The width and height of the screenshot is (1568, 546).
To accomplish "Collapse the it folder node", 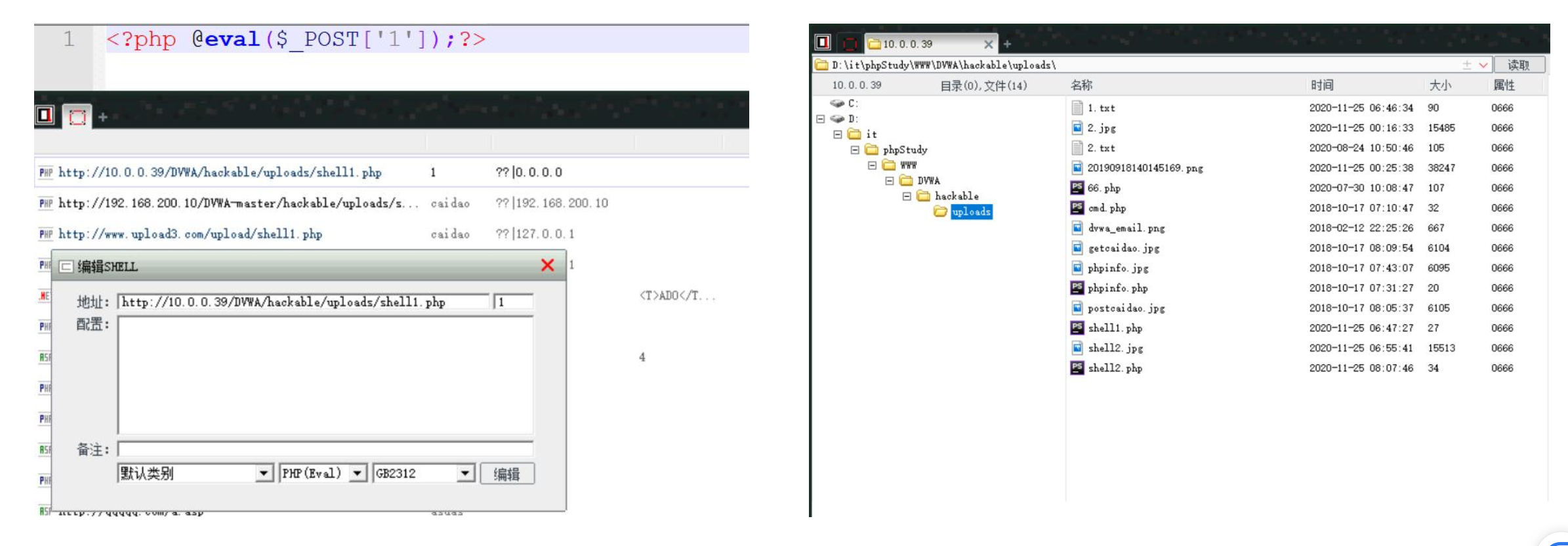I will pos(837,135).
